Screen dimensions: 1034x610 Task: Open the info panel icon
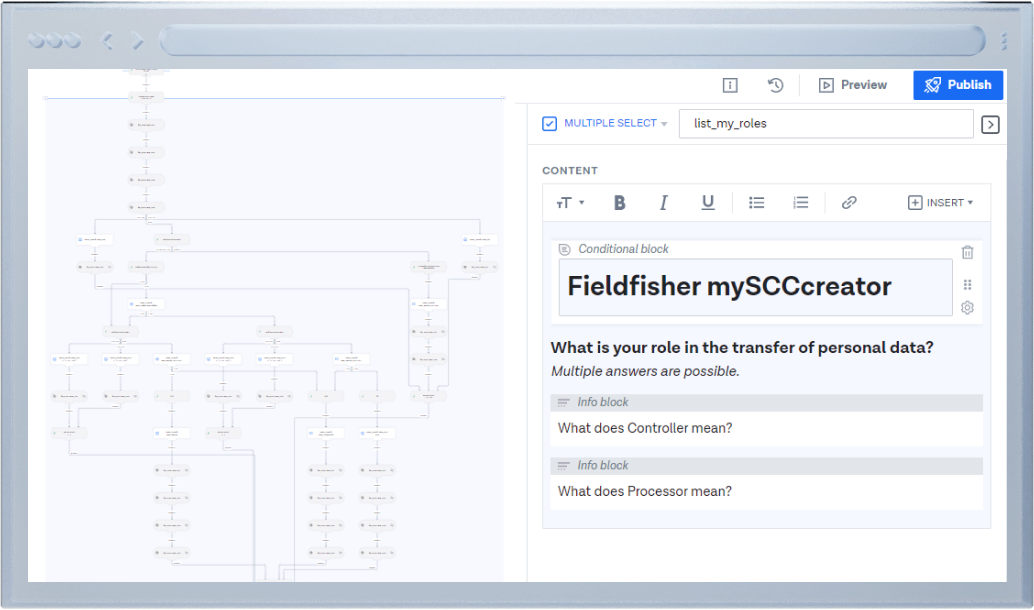coord(730,85)
